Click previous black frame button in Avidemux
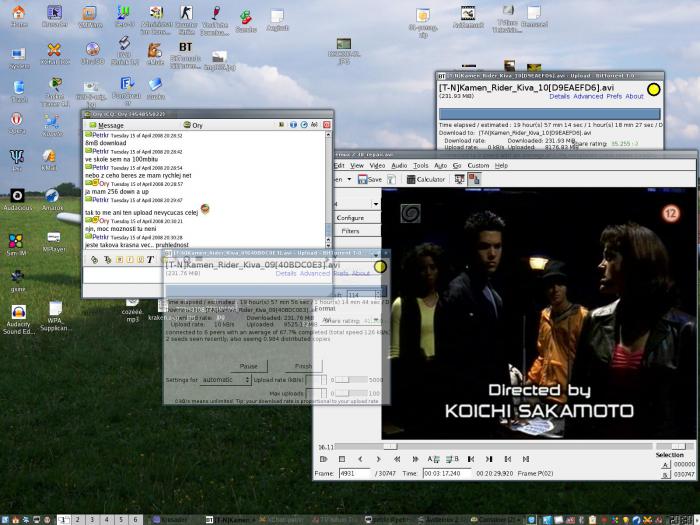Viewport: 700px width, 525px height. point(471,459)
